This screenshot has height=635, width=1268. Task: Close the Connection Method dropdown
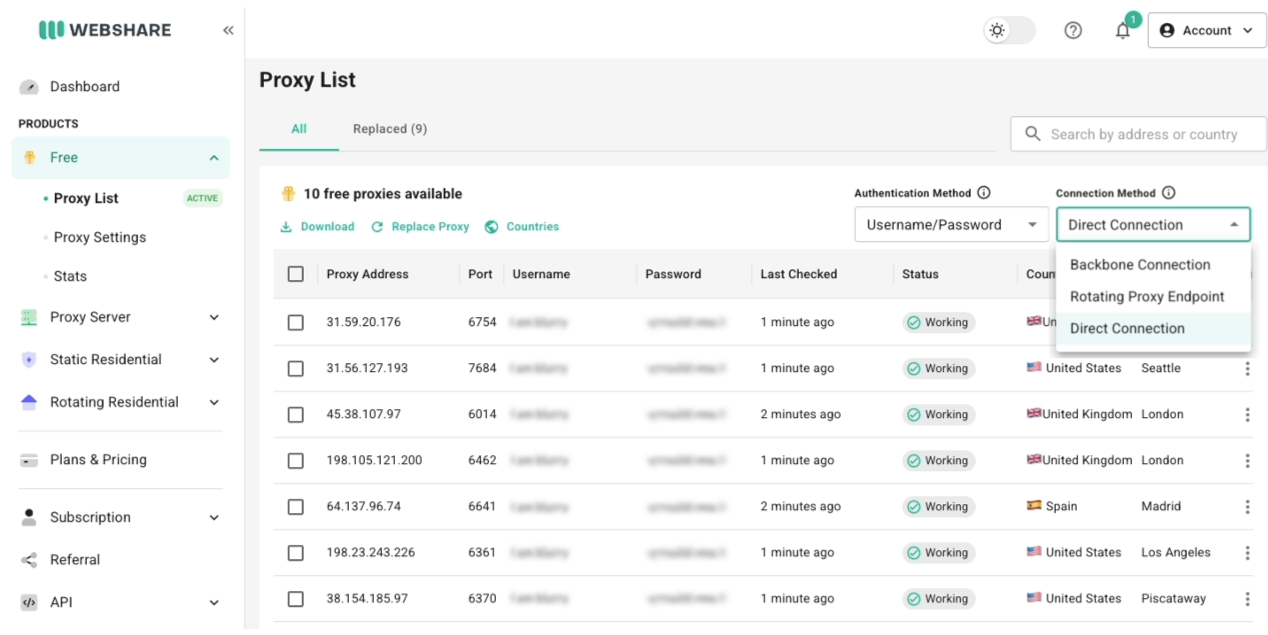pos(1153,225)
